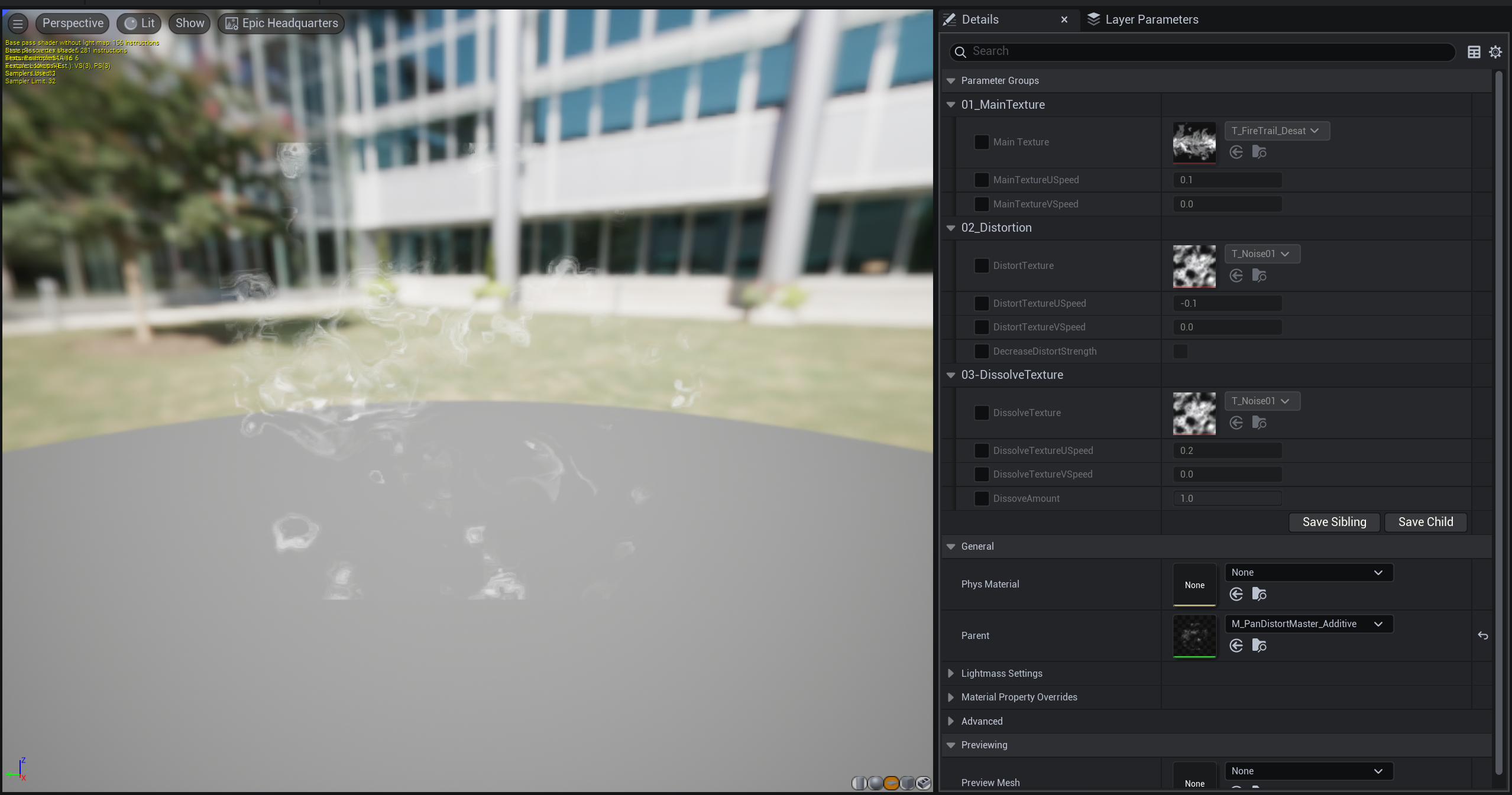
Task: Enable the MainTextureUSpeed parameter override
Action: click(981, 180)
